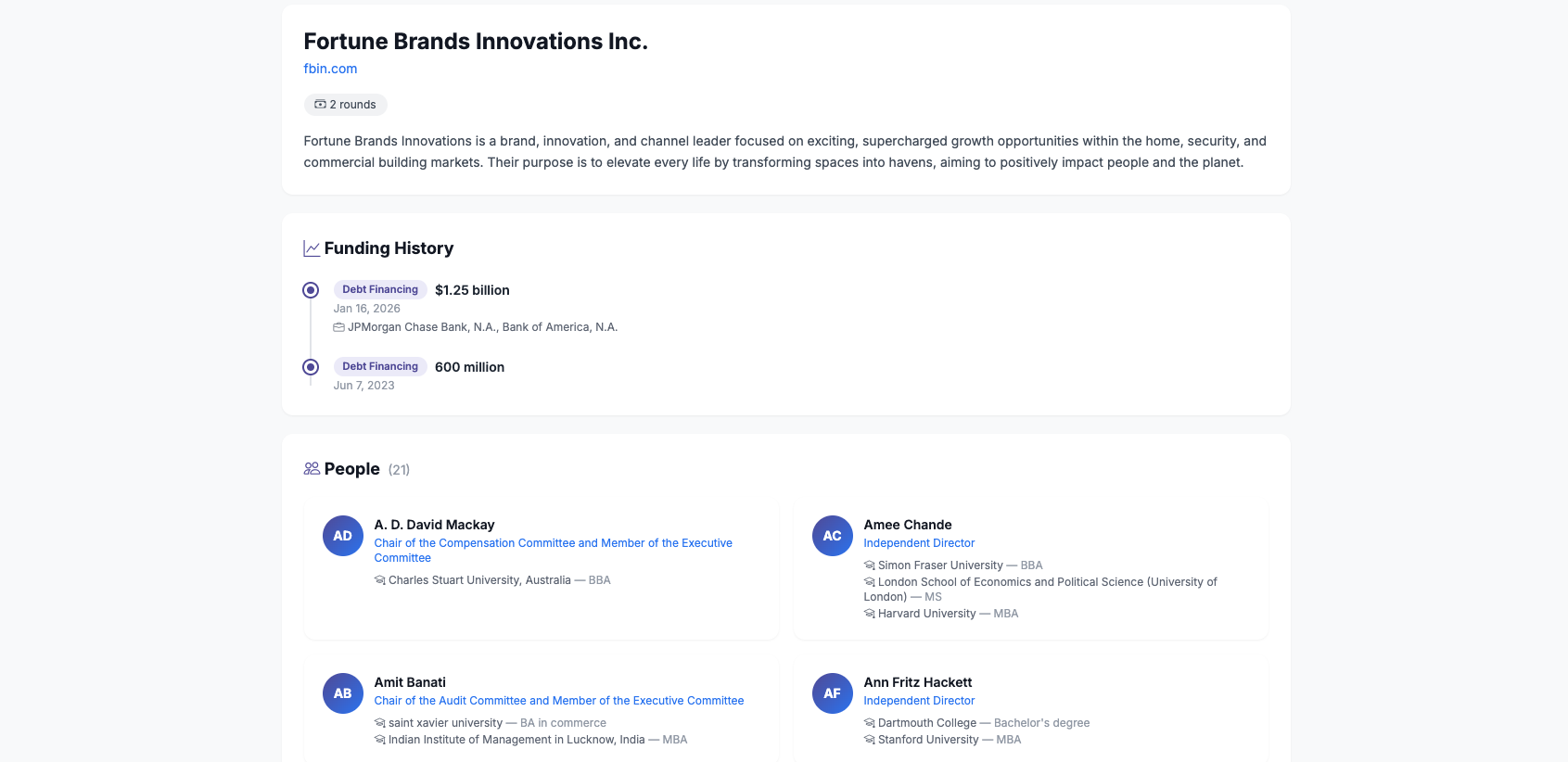Viewport: 1568px width, 762px height.
Task: Expand the 2 rounds badge
Action: [x=345, y=104]
